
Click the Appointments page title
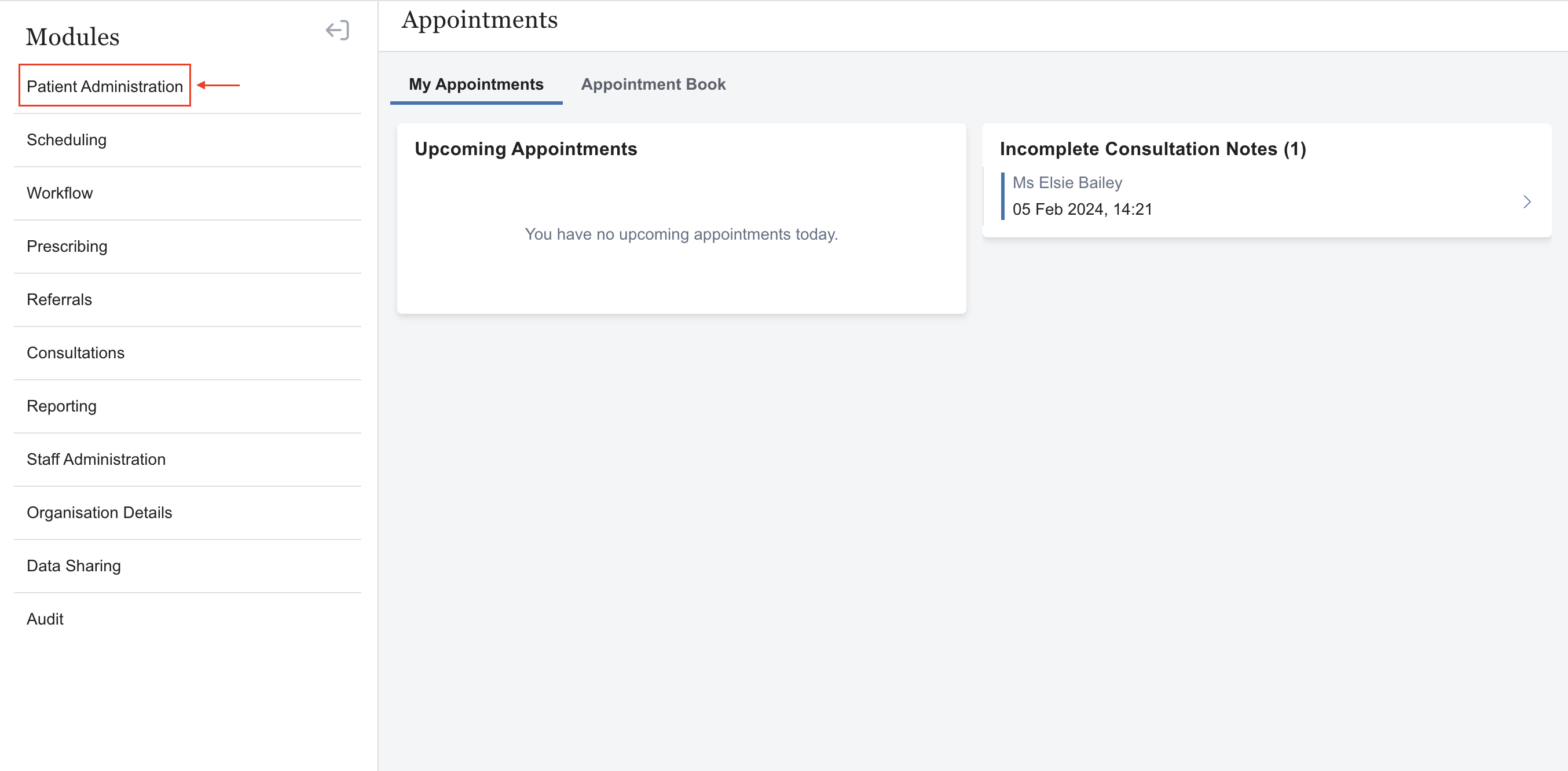click(x=479, y=20)
